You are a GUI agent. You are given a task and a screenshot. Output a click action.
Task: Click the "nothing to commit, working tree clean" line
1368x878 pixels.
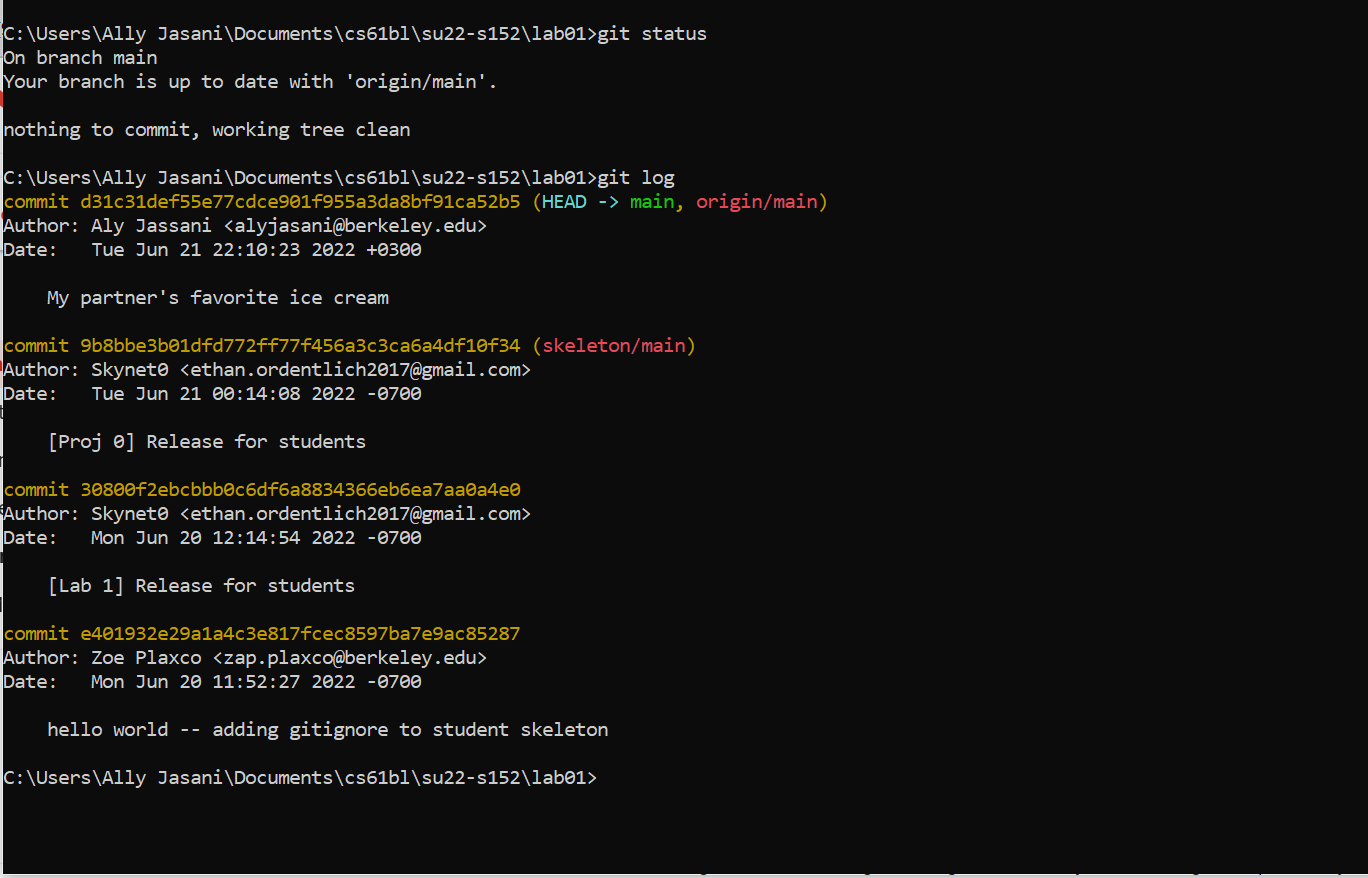tap(207, 130)
